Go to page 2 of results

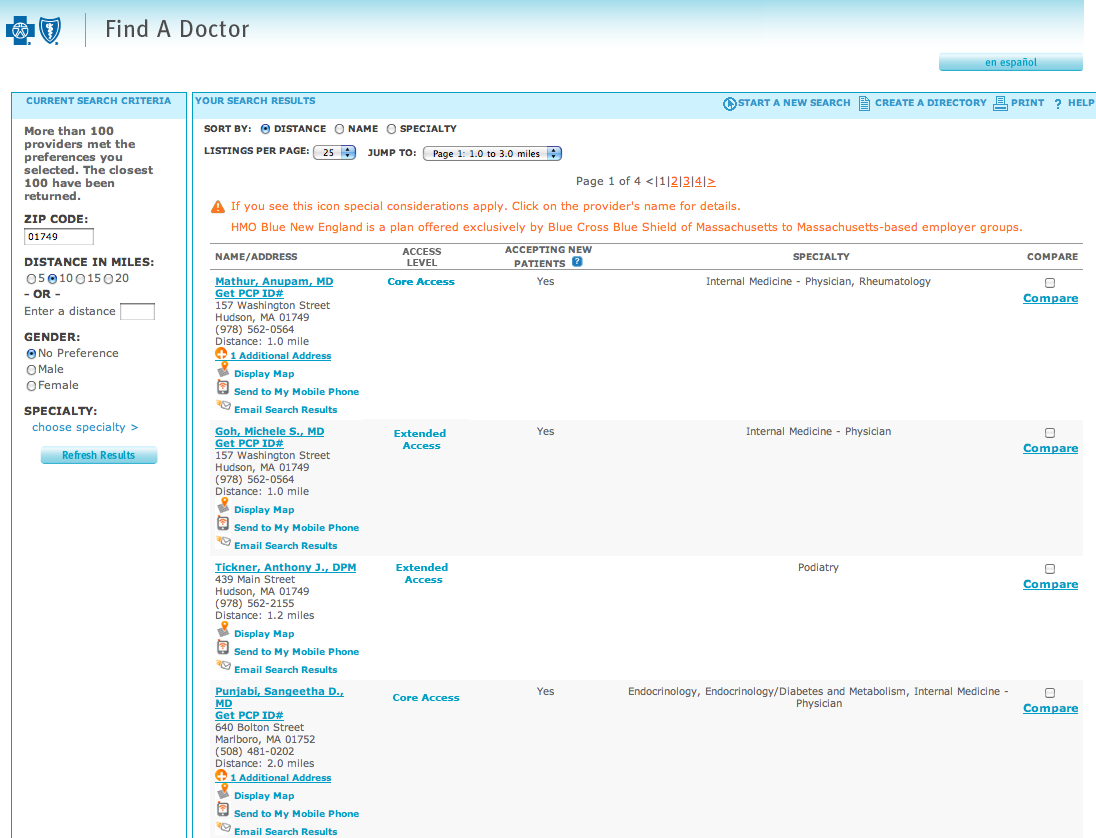point(674,181)
